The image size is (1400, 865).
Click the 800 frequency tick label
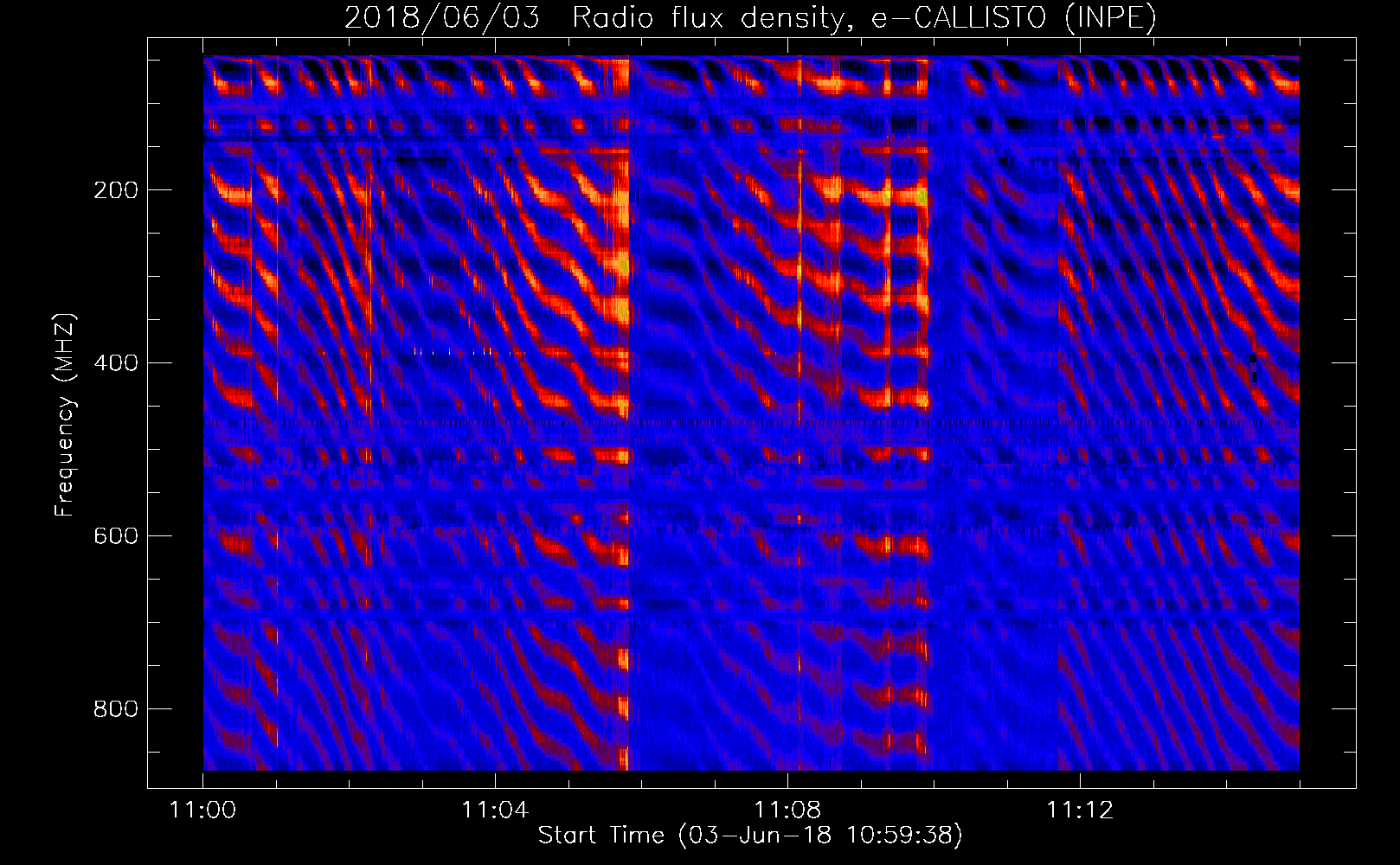point(116,709)
